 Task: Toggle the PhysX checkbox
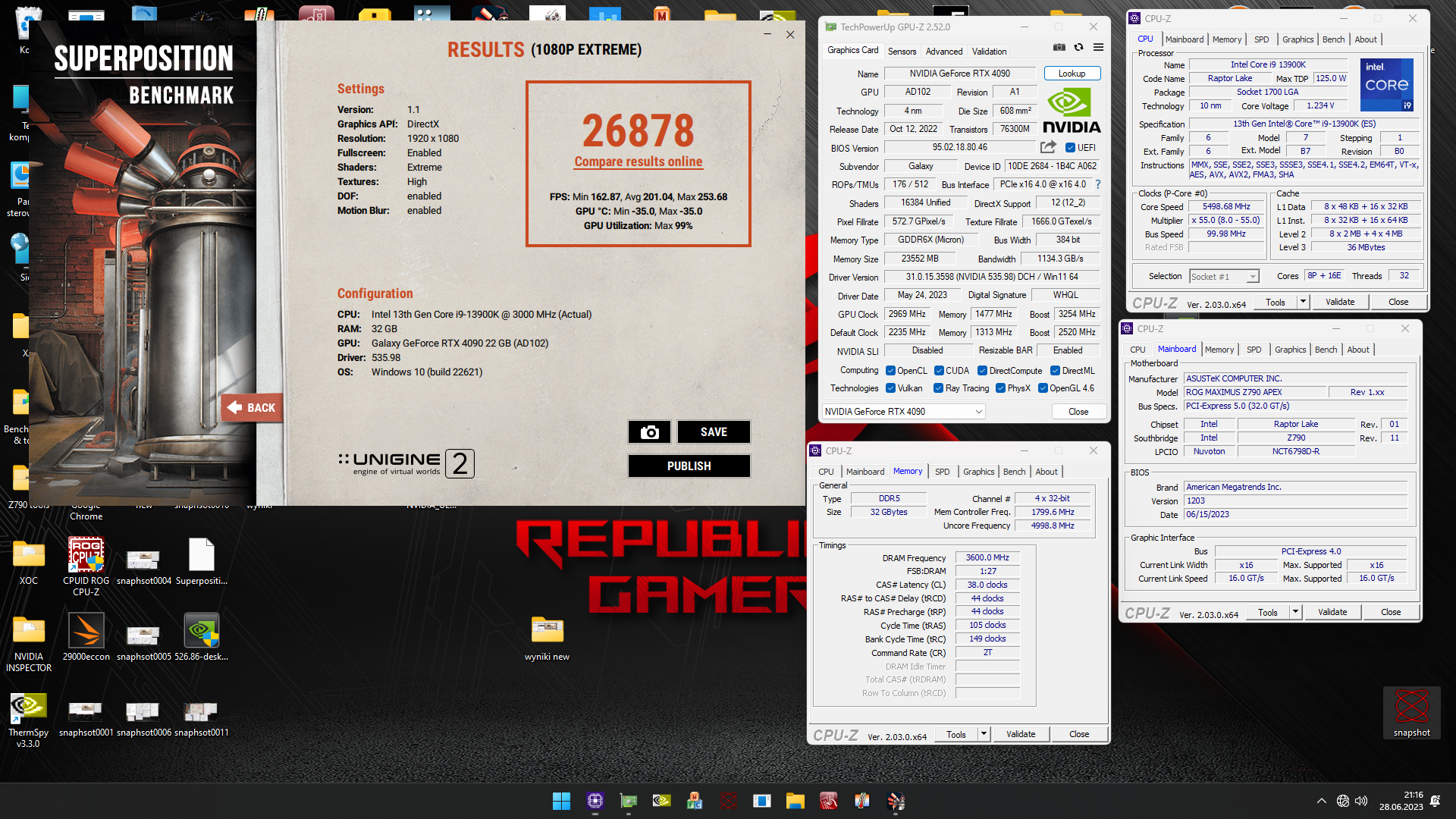pos(1001,388)
